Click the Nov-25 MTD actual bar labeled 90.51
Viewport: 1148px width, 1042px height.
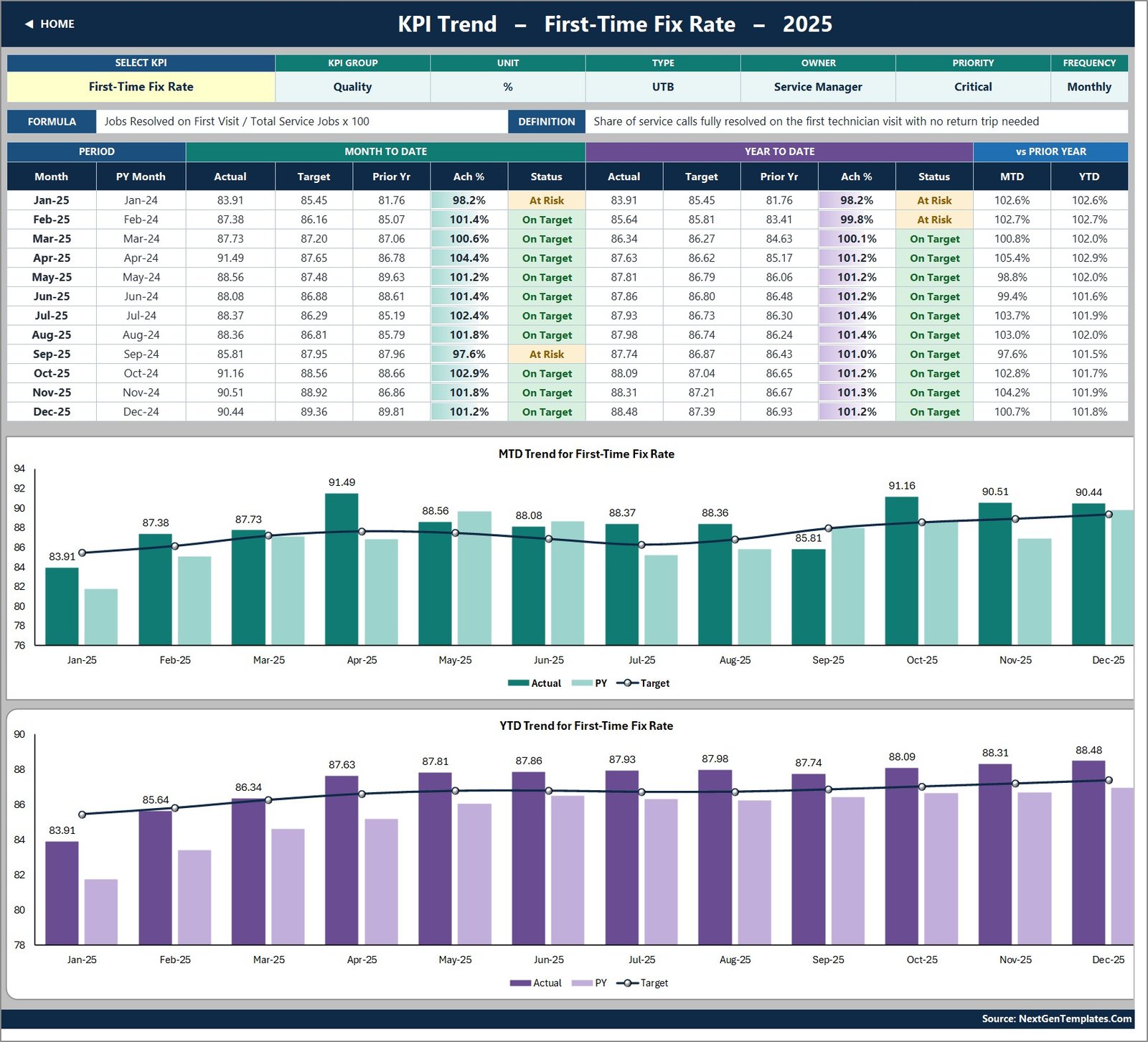(995, 573)
